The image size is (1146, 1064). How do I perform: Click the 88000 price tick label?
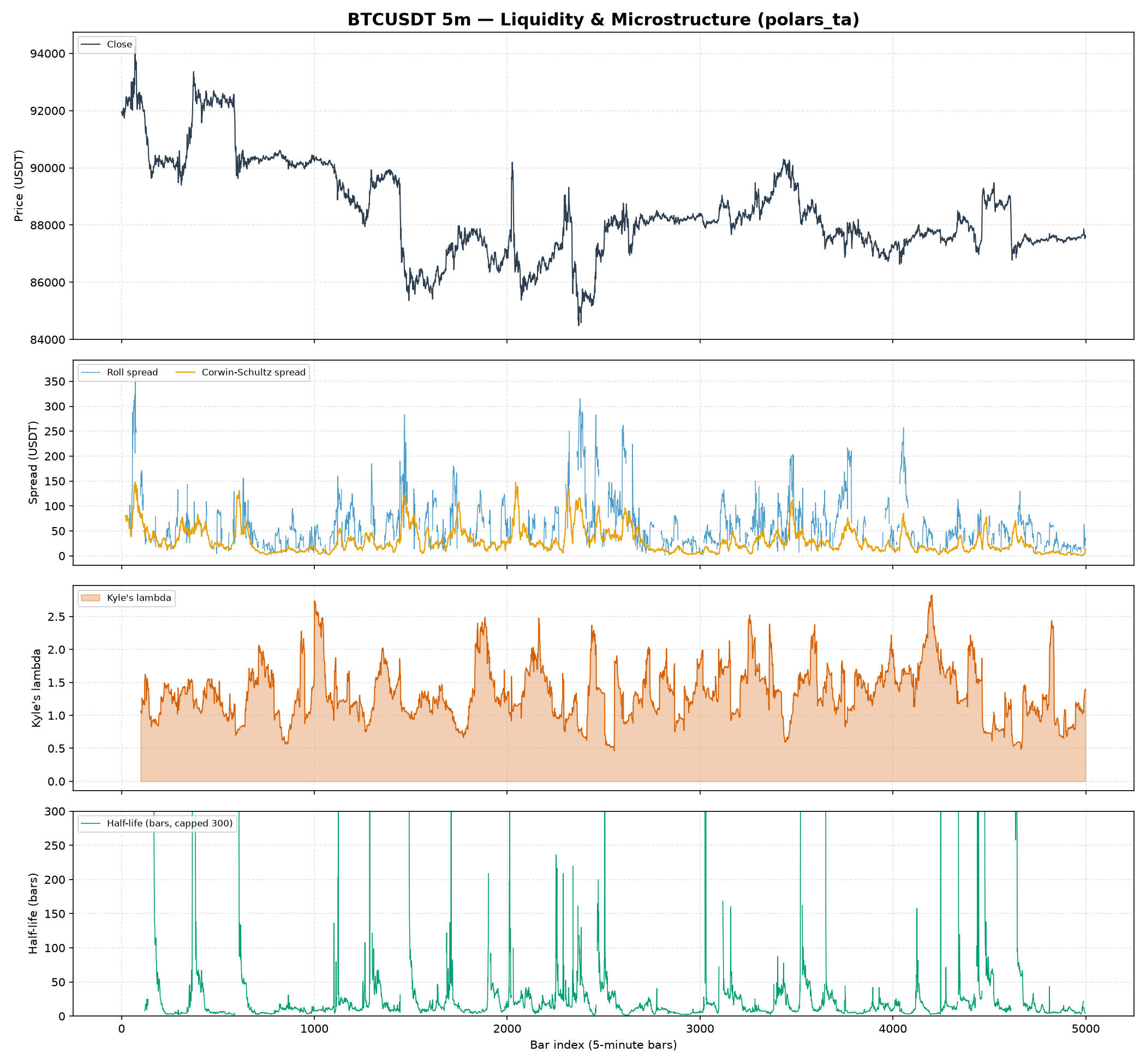pos(49,225)
